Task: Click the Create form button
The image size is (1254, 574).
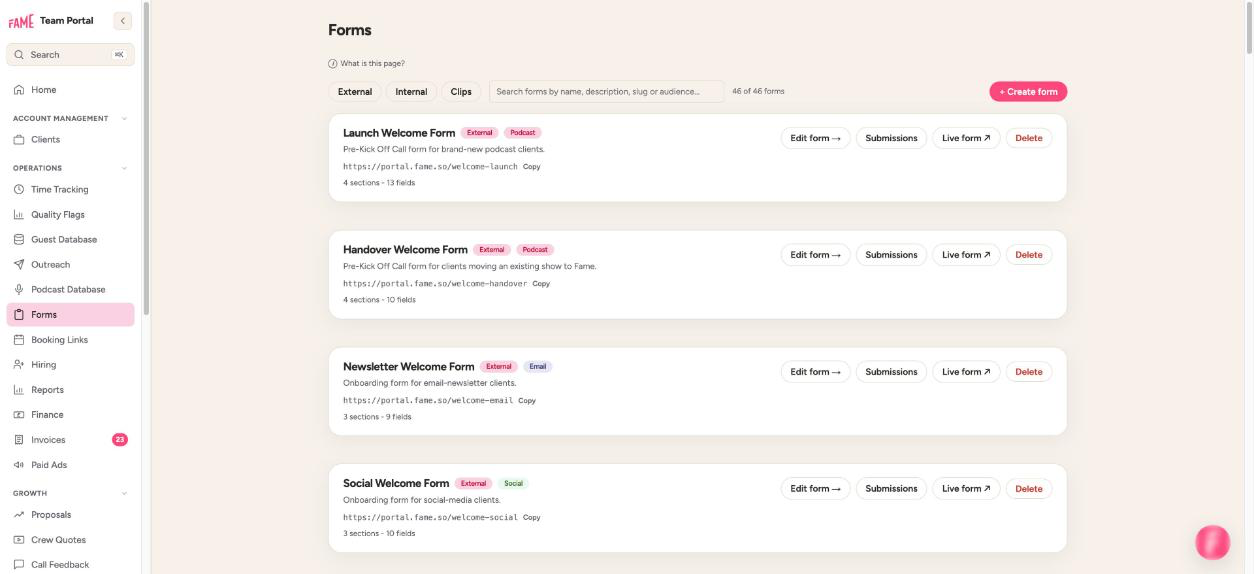Action: (1028, 92)
